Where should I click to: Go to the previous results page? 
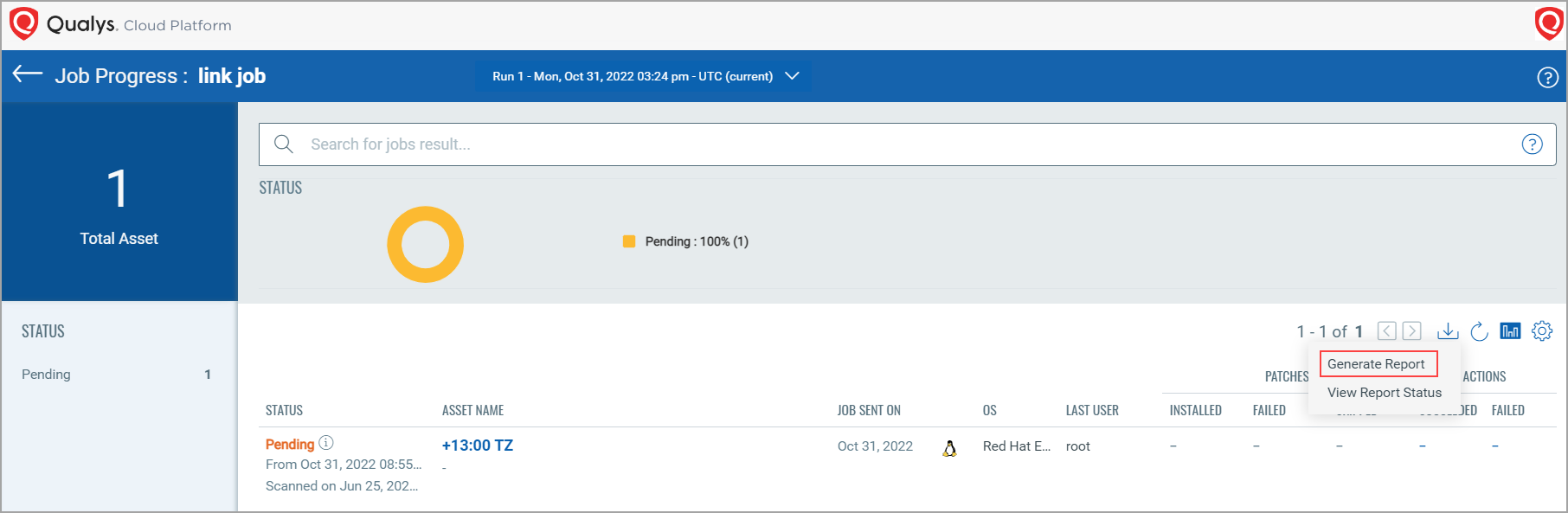[1386, 331]
